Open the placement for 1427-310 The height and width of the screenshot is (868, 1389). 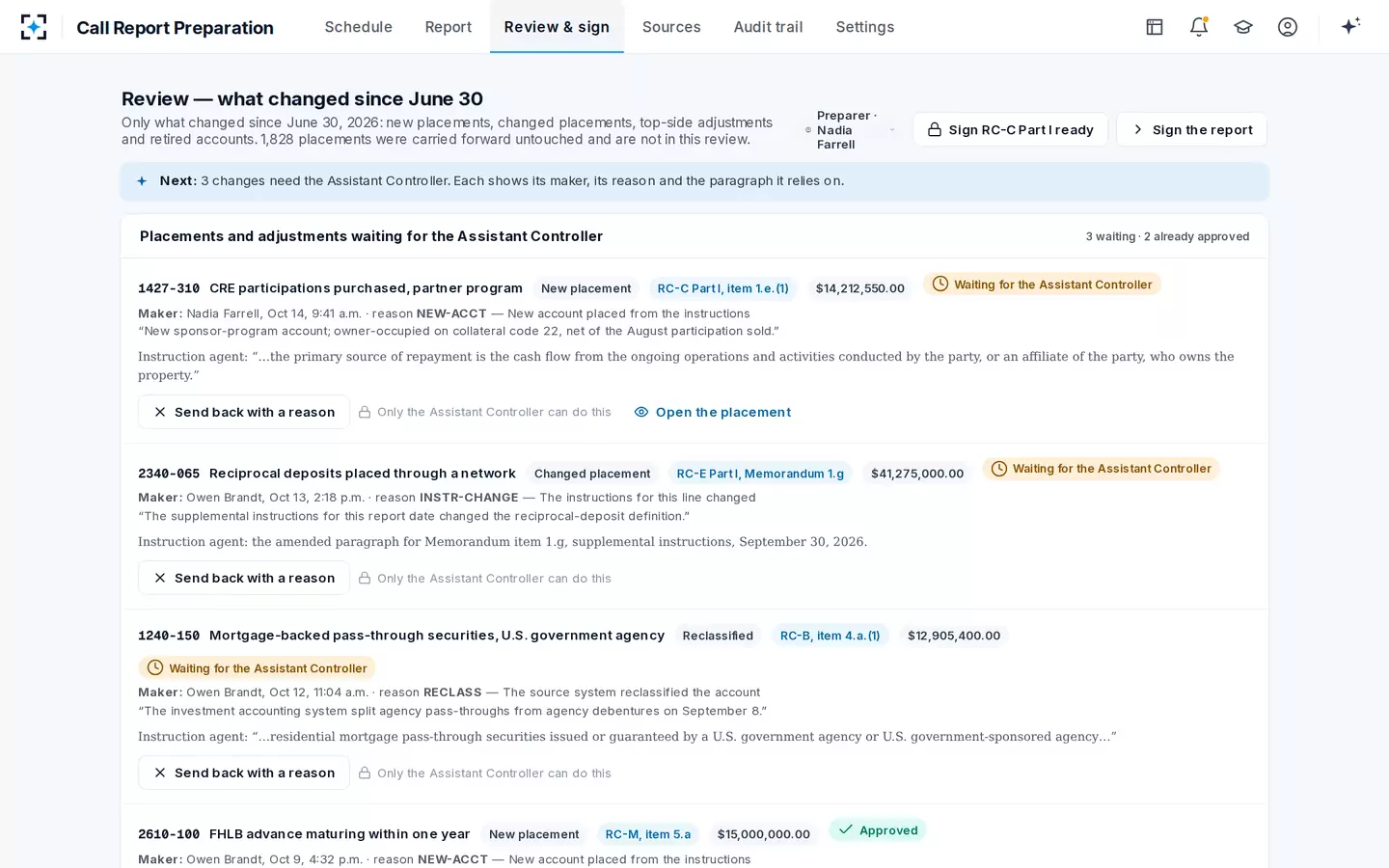(713, 412)
